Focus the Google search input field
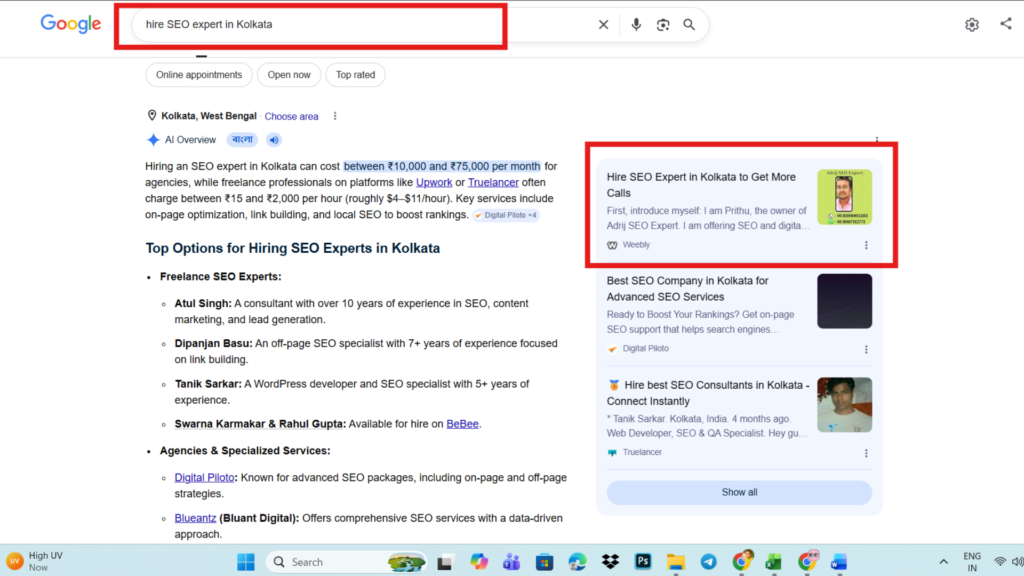 [366, 25]
